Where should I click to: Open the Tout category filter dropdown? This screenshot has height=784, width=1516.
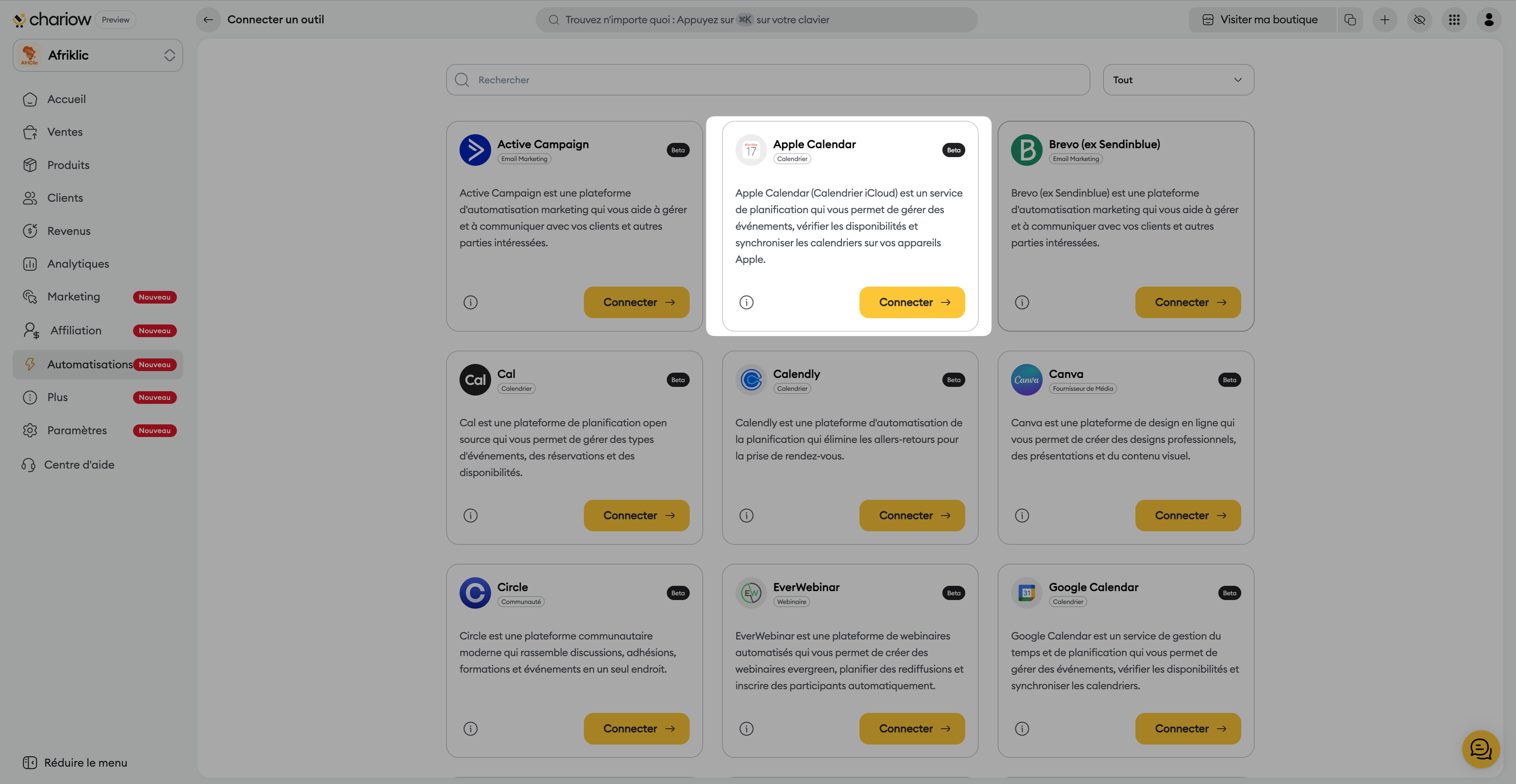coord(1178,80)
